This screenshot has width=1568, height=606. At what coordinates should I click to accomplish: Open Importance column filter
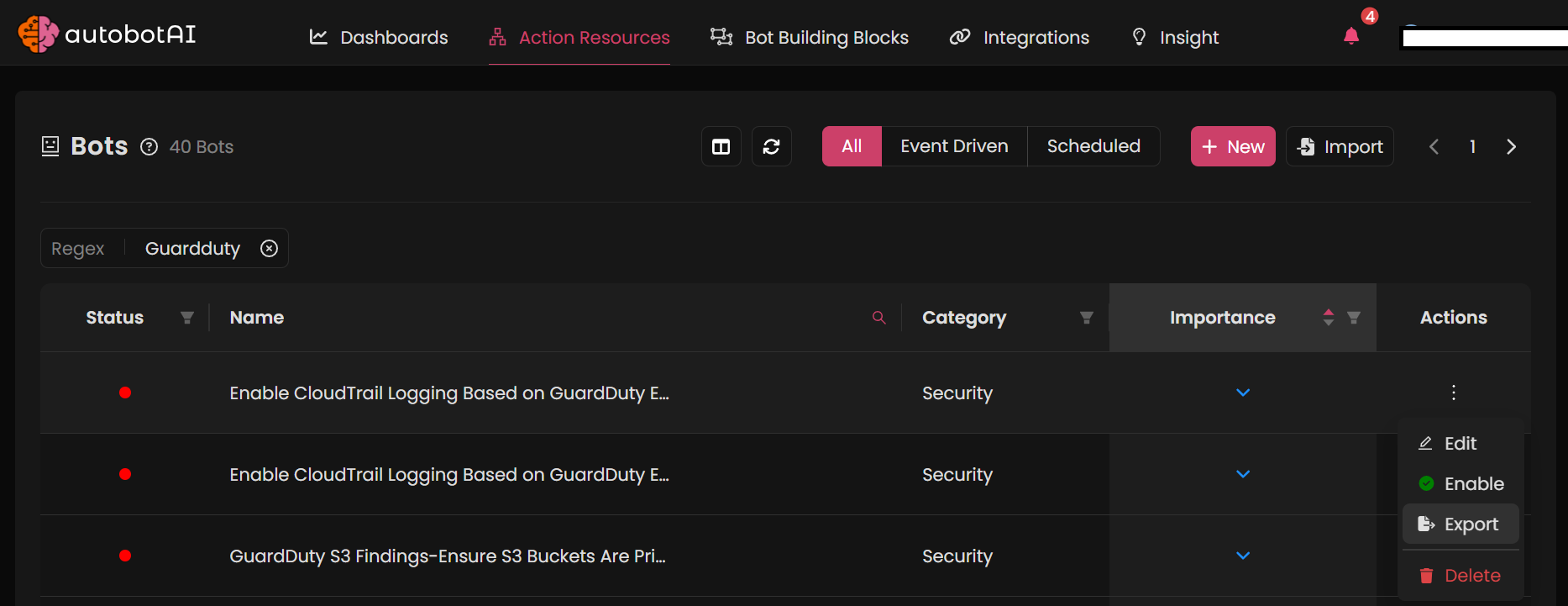coord(1354,318)
